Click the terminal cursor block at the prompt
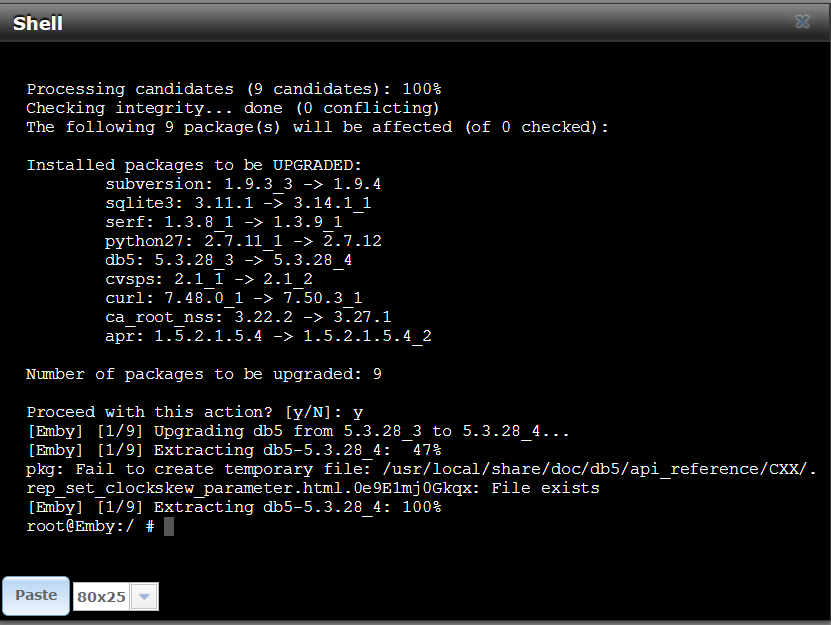The image size is (831, 625). [x=169, y=526]
